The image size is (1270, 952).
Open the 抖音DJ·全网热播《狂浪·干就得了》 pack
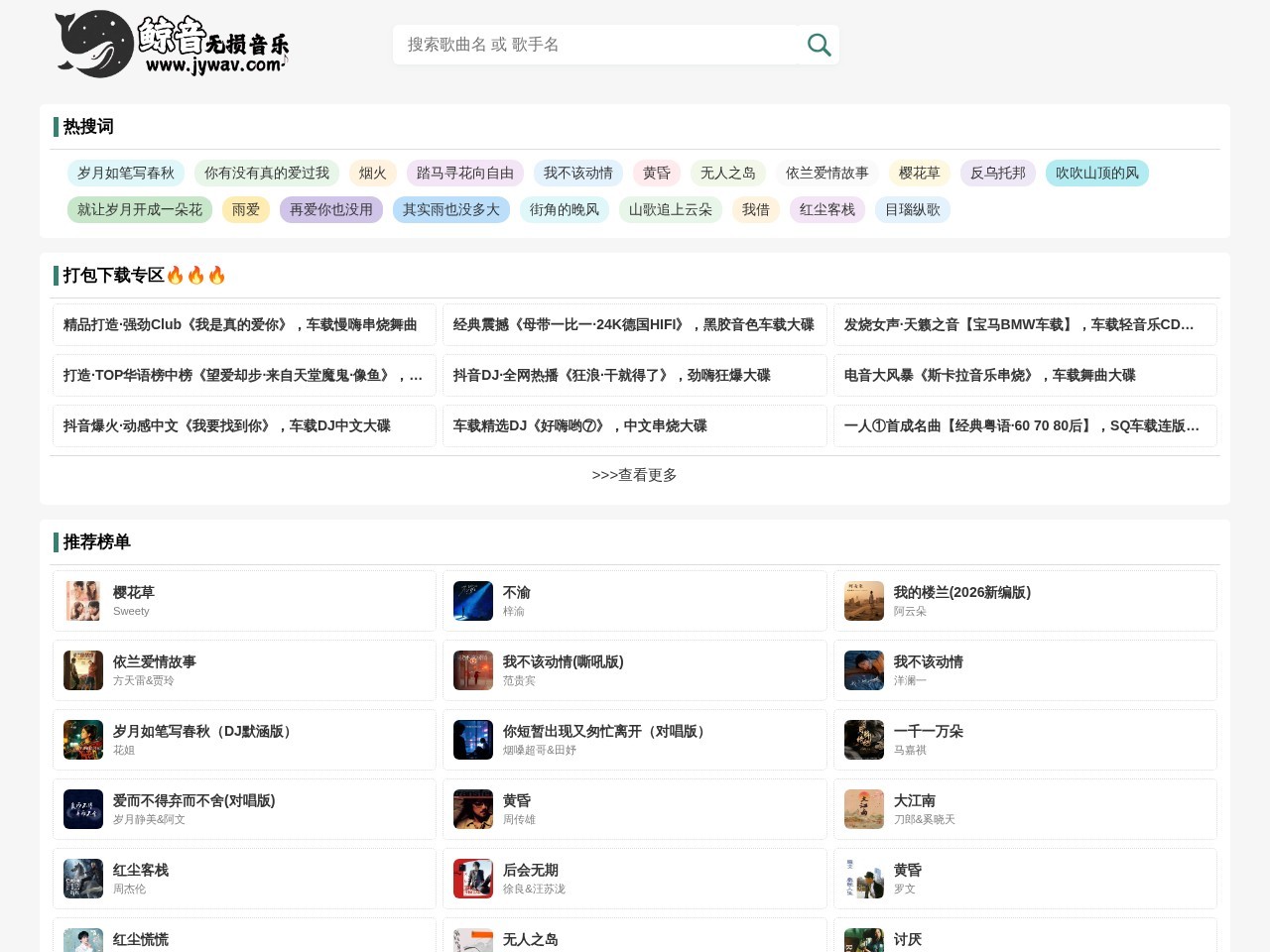tap(635, 375)
